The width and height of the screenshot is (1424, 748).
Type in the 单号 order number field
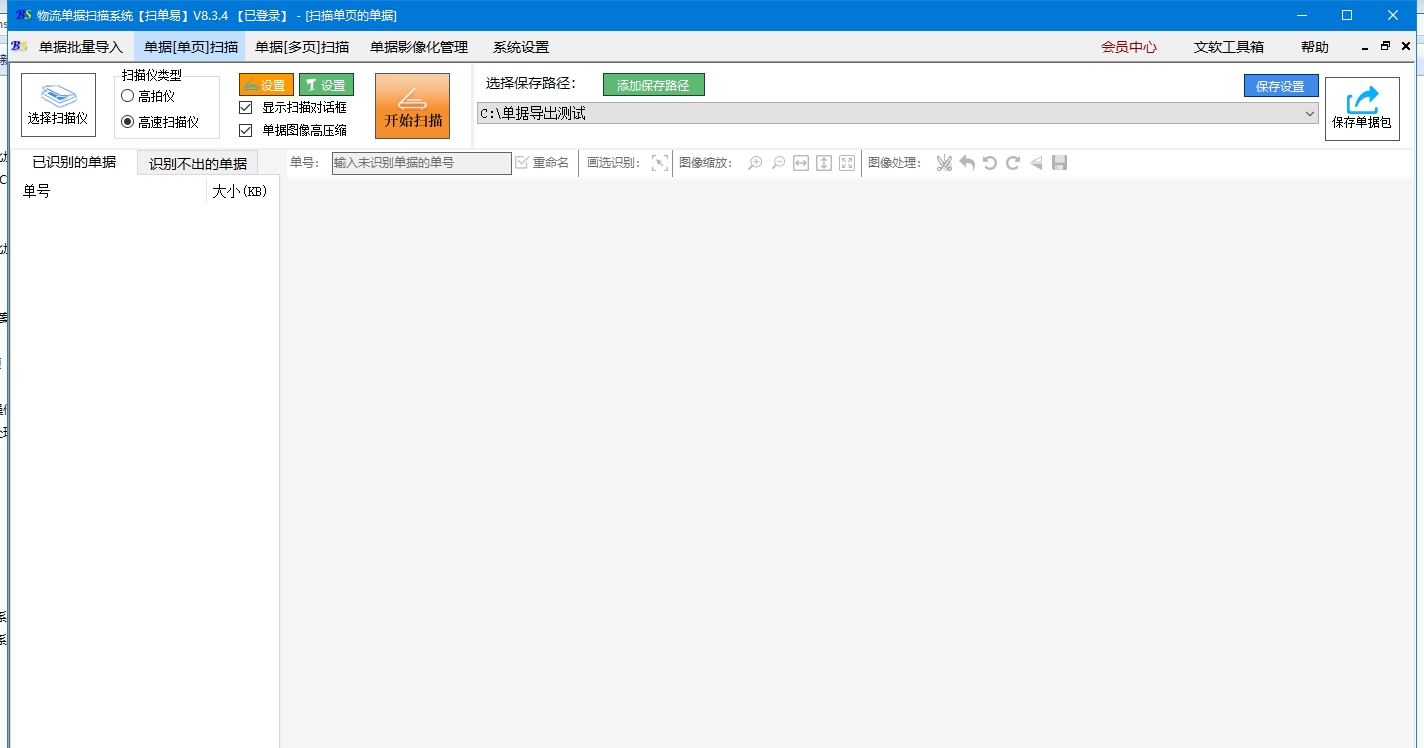[x=420, y=162]
